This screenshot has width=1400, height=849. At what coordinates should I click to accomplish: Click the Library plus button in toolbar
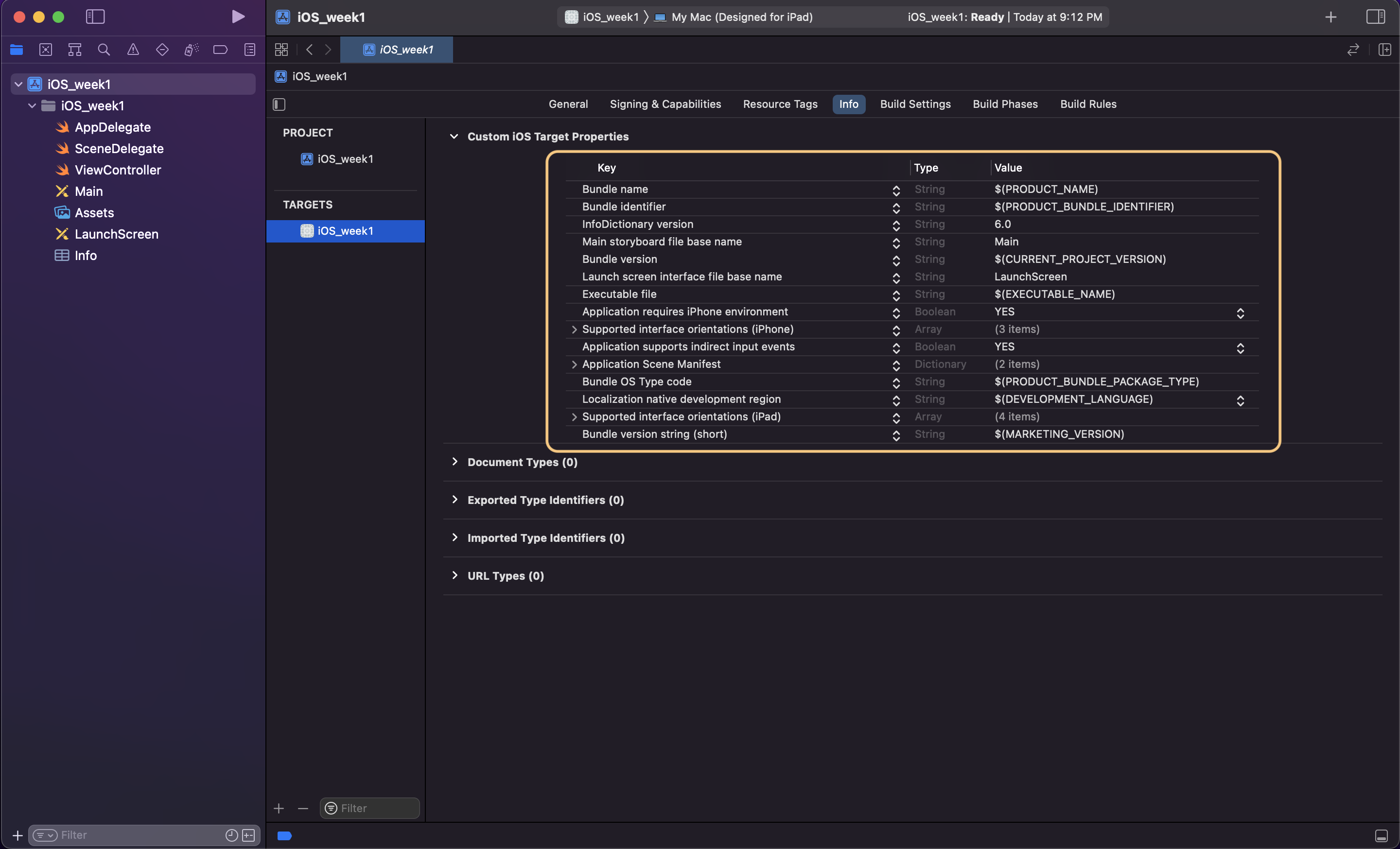(x=1330, y=17)
